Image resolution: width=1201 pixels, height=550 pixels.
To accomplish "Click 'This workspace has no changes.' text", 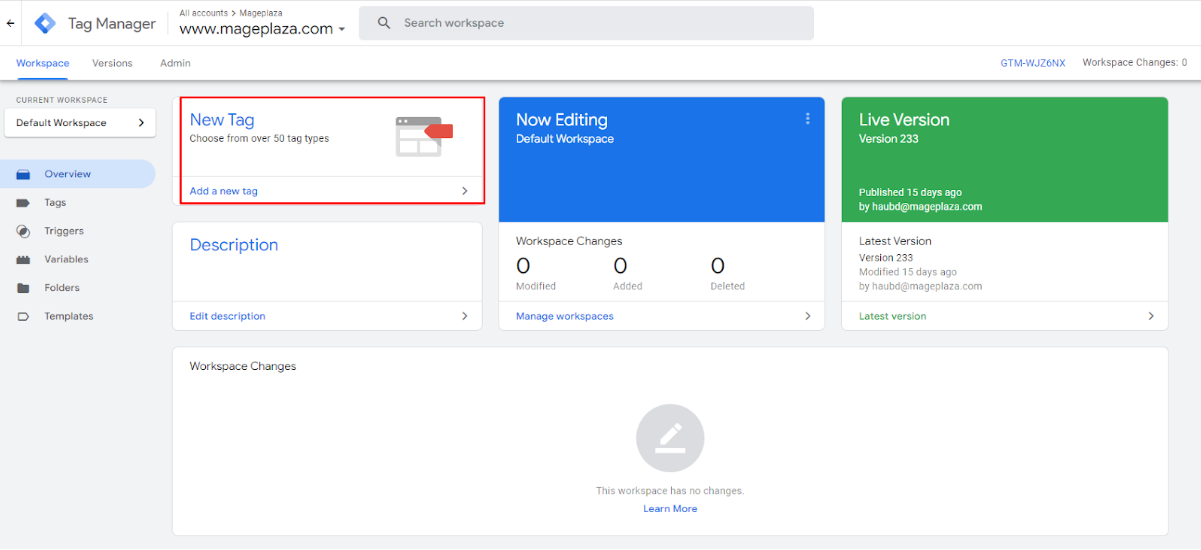I will (x=670, y=491).
